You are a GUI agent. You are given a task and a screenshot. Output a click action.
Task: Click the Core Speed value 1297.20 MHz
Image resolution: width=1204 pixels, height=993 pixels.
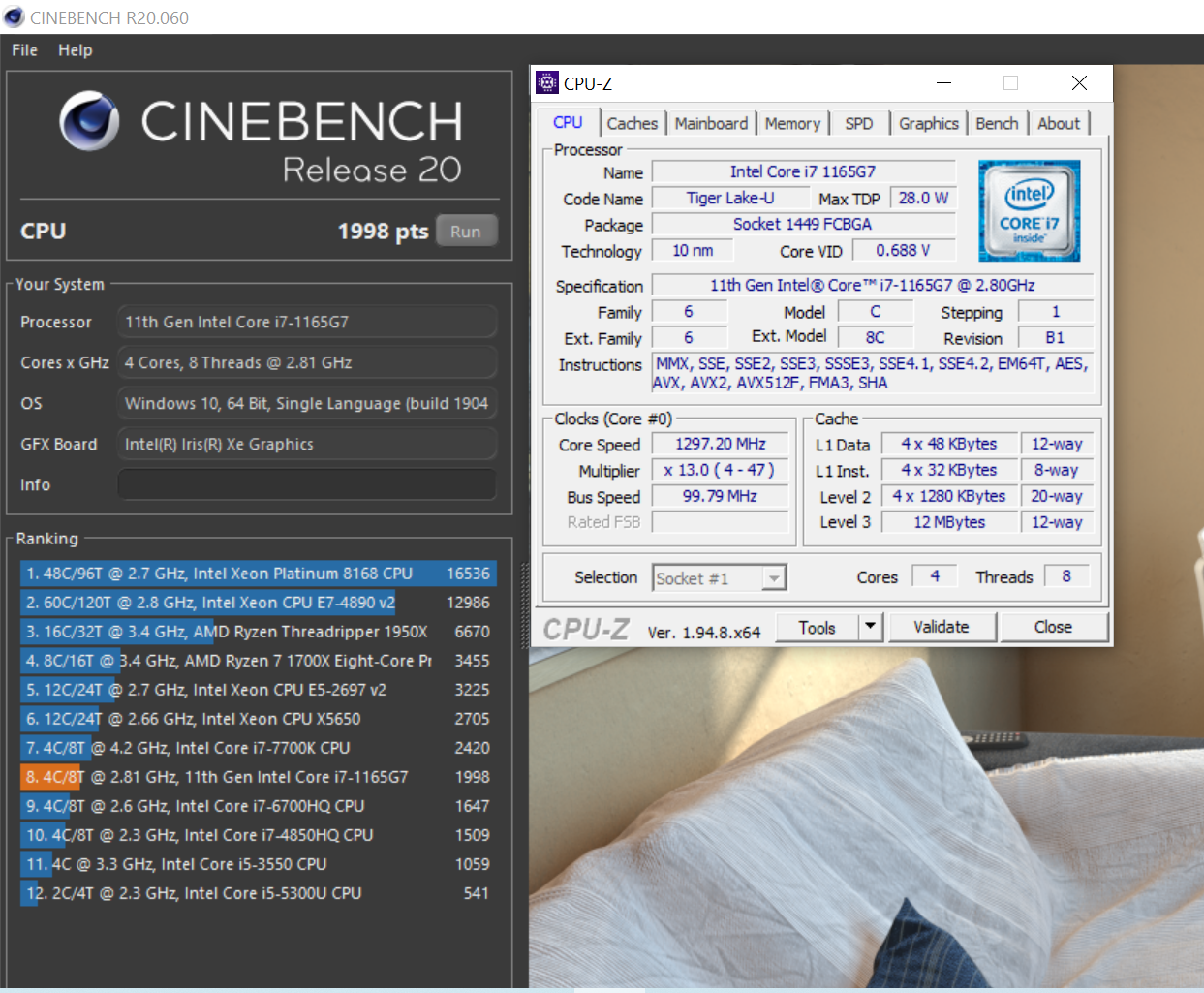[721, 444]
